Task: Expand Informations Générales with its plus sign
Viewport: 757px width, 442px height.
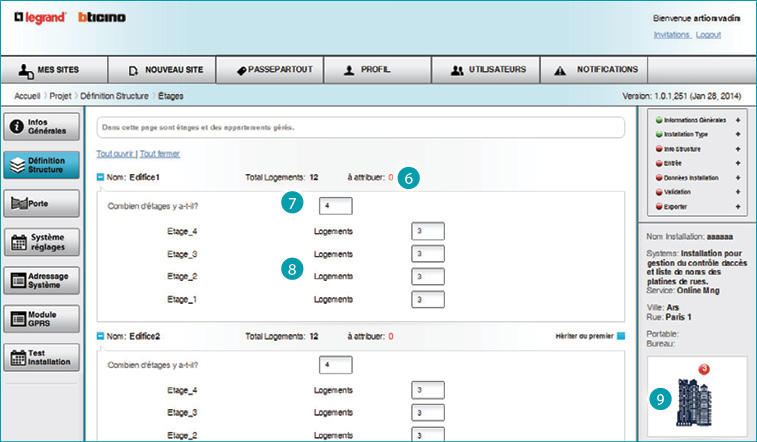Action: (x=737, y=119)
